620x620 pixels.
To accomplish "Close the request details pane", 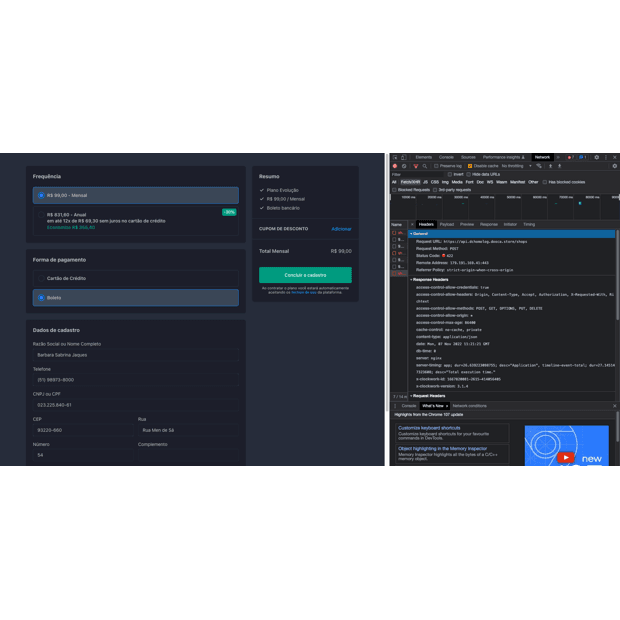I will (412, 225).
